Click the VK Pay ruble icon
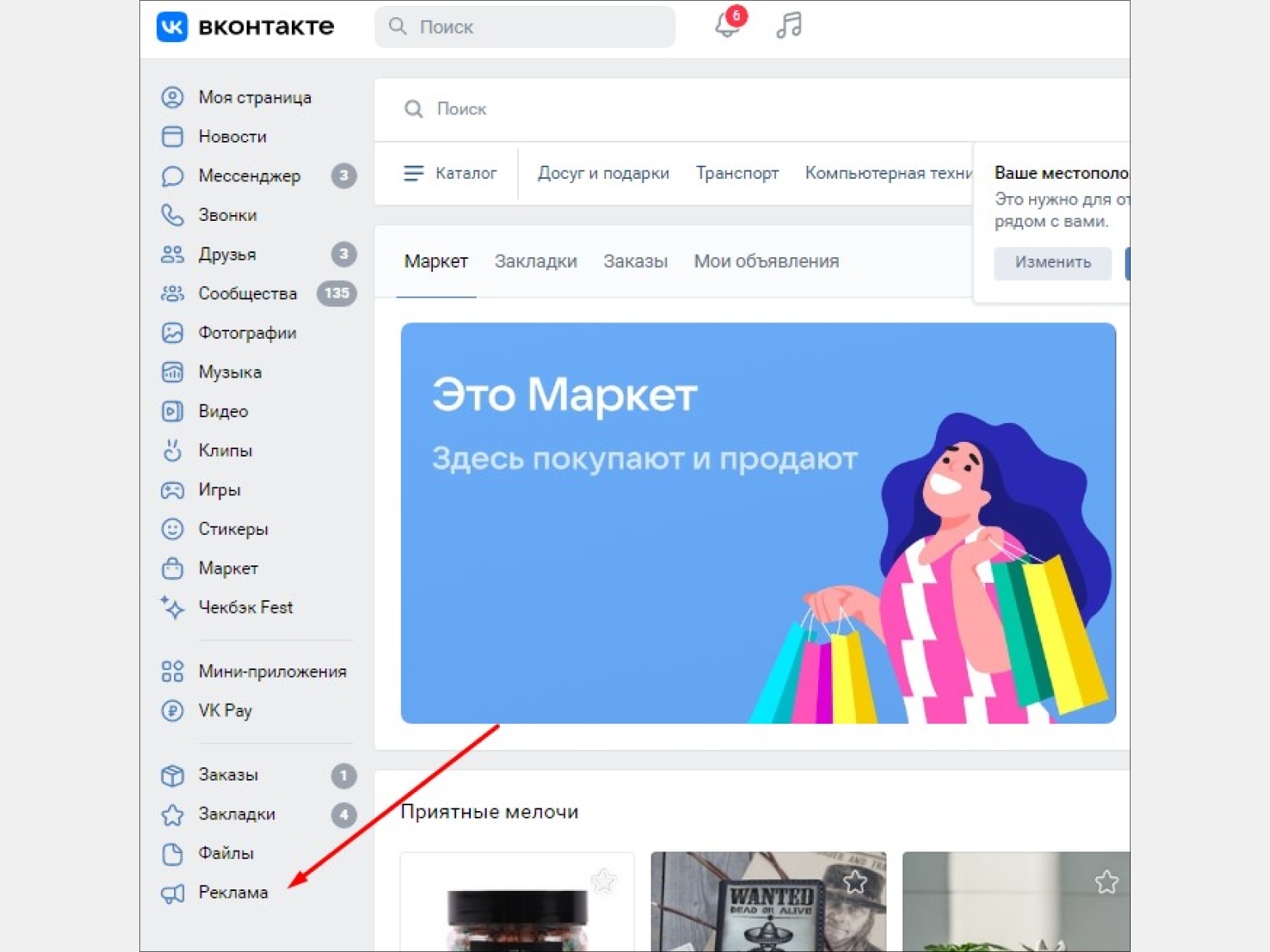This screenshot has width=1270, height=952. coord(172,710)
